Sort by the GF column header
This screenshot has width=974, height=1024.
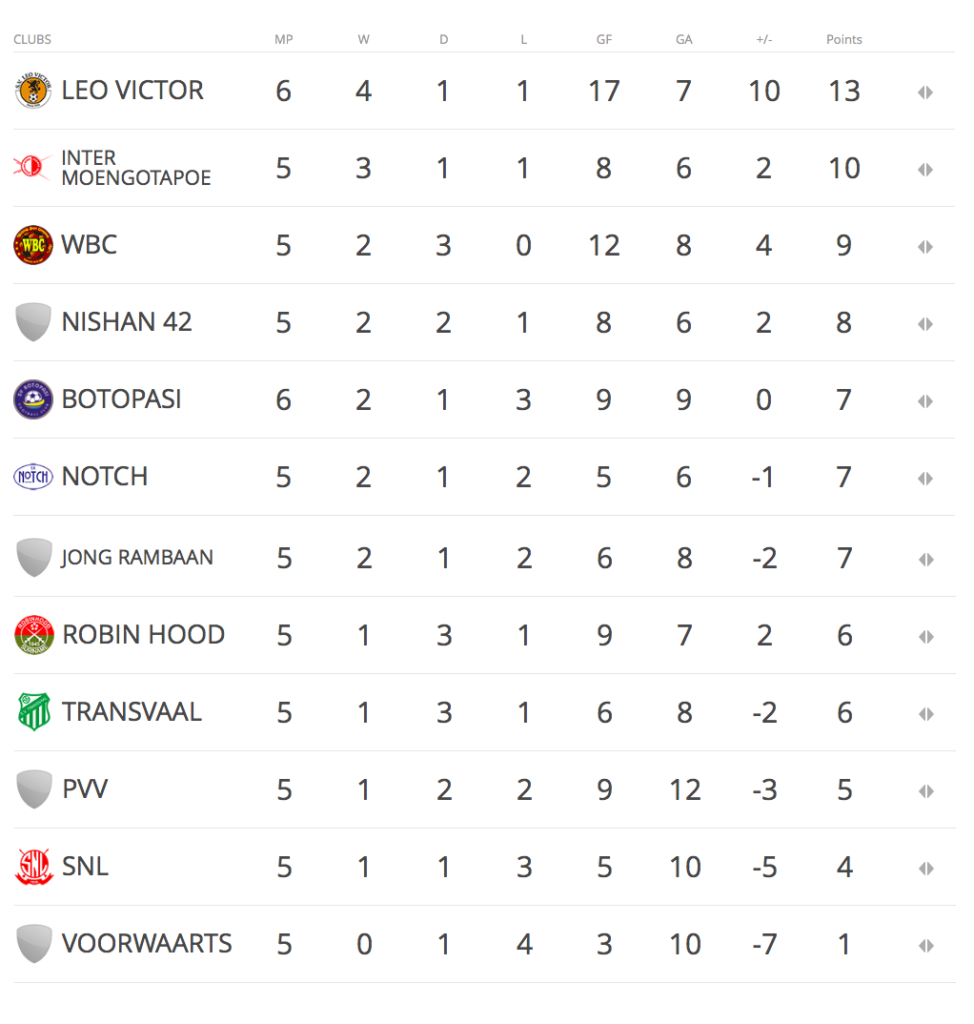604,39
